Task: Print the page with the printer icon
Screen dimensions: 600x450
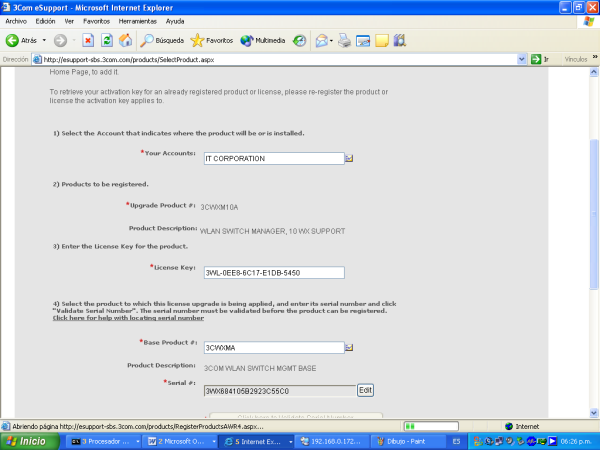Action: point(344,40)
